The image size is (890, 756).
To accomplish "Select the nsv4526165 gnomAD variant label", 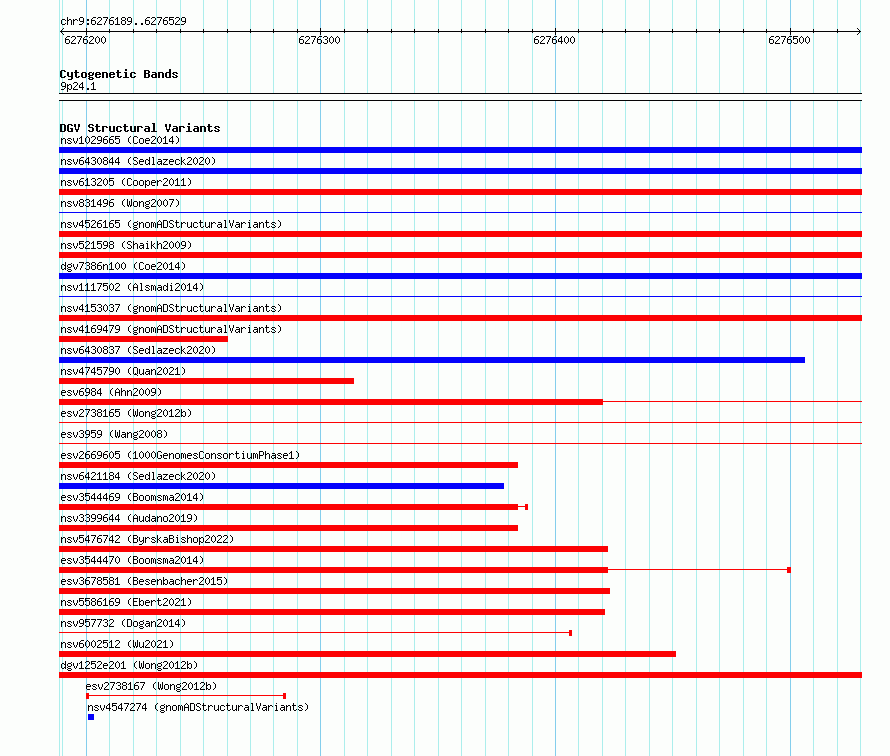I will (x=171, y=224).
